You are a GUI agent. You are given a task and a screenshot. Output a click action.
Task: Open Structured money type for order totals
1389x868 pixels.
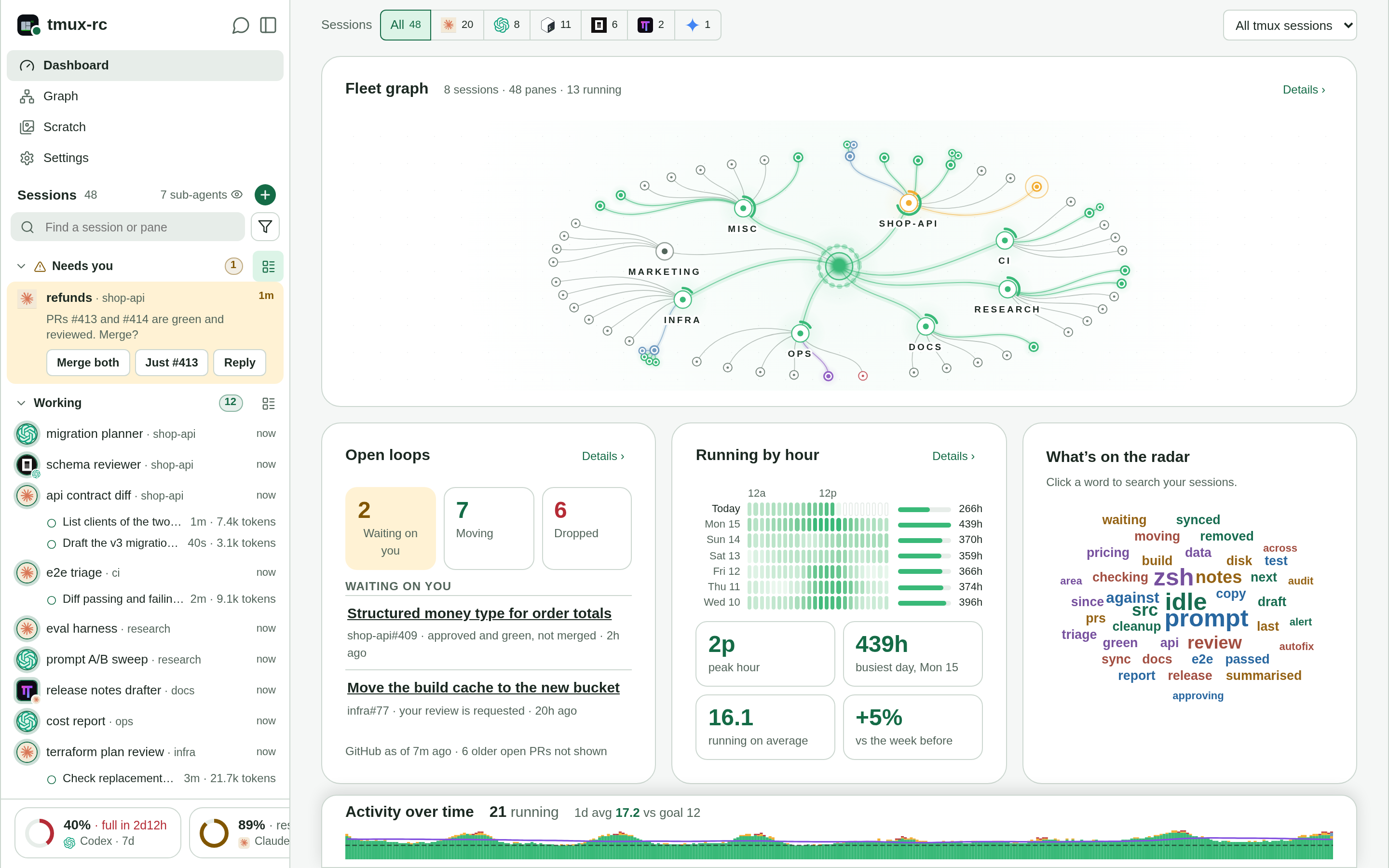[479, 614]
